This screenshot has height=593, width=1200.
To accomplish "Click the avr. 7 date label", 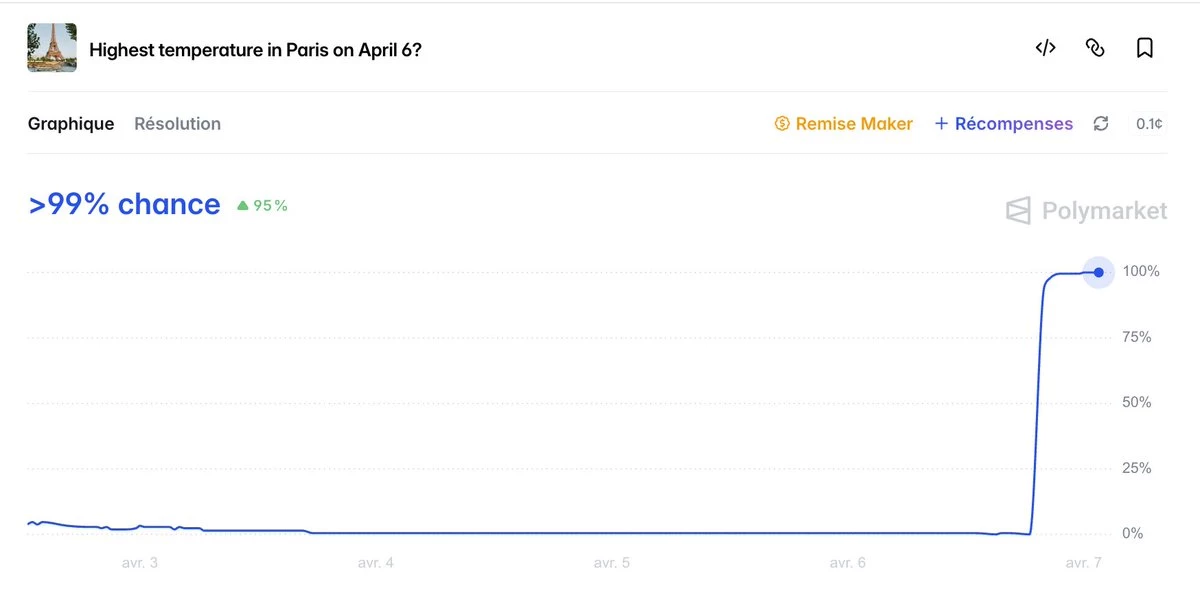I will 1083,563.
